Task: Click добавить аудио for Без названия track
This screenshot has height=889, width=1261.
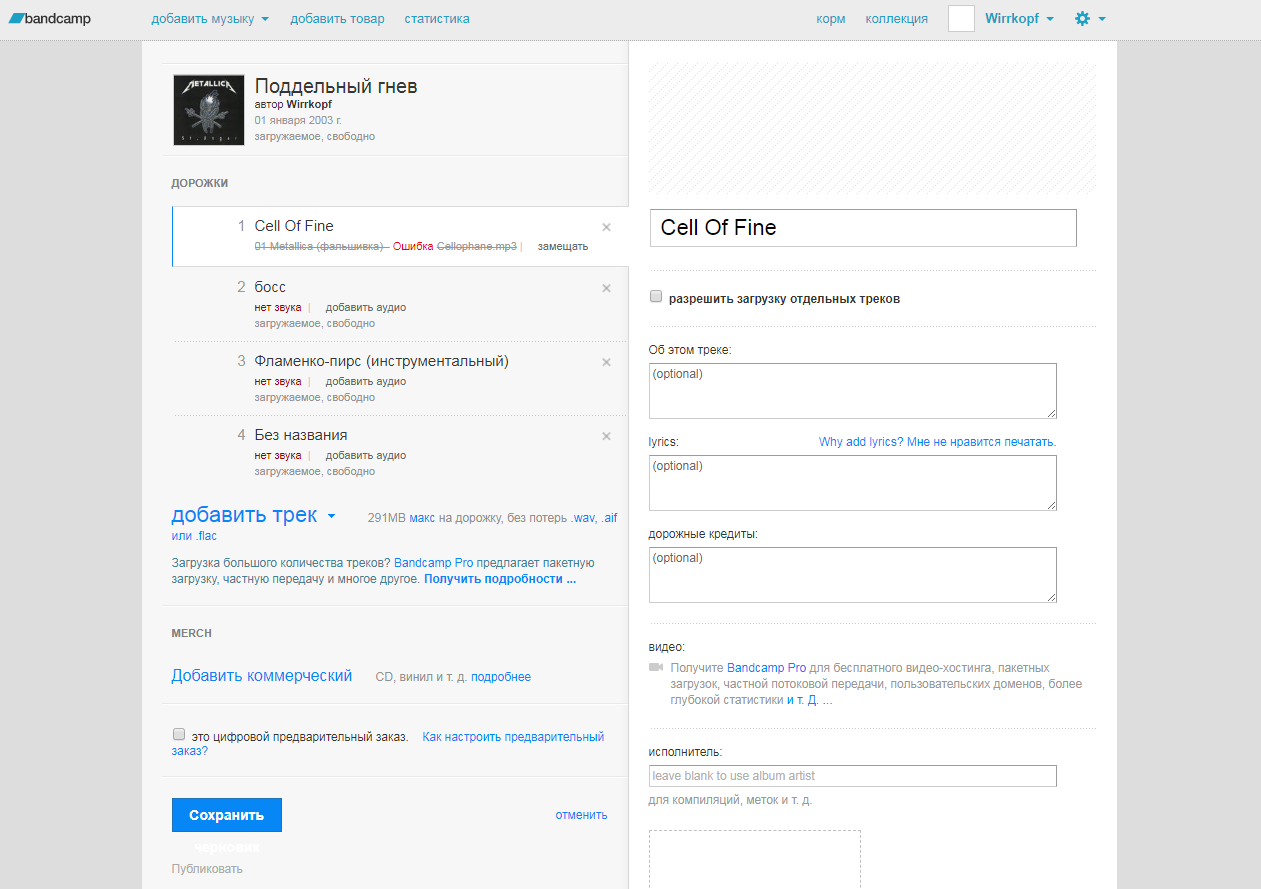Action: pyautogui.click(x=366, y=455)
